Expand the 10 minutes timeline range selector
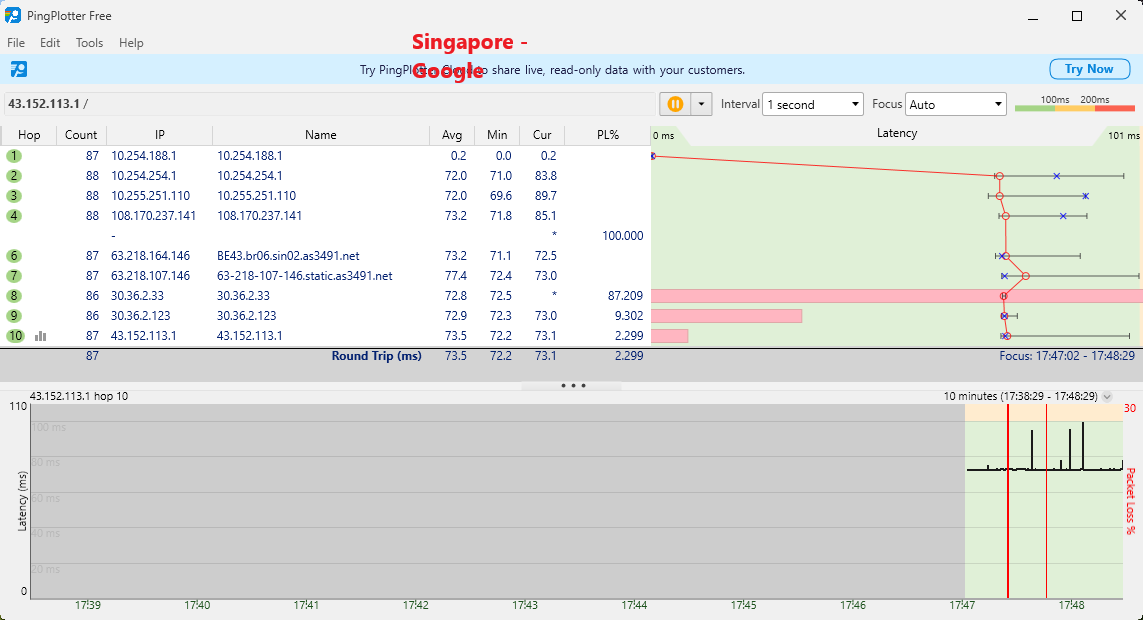This screenshot has width=1143, height=620. 1107,396
